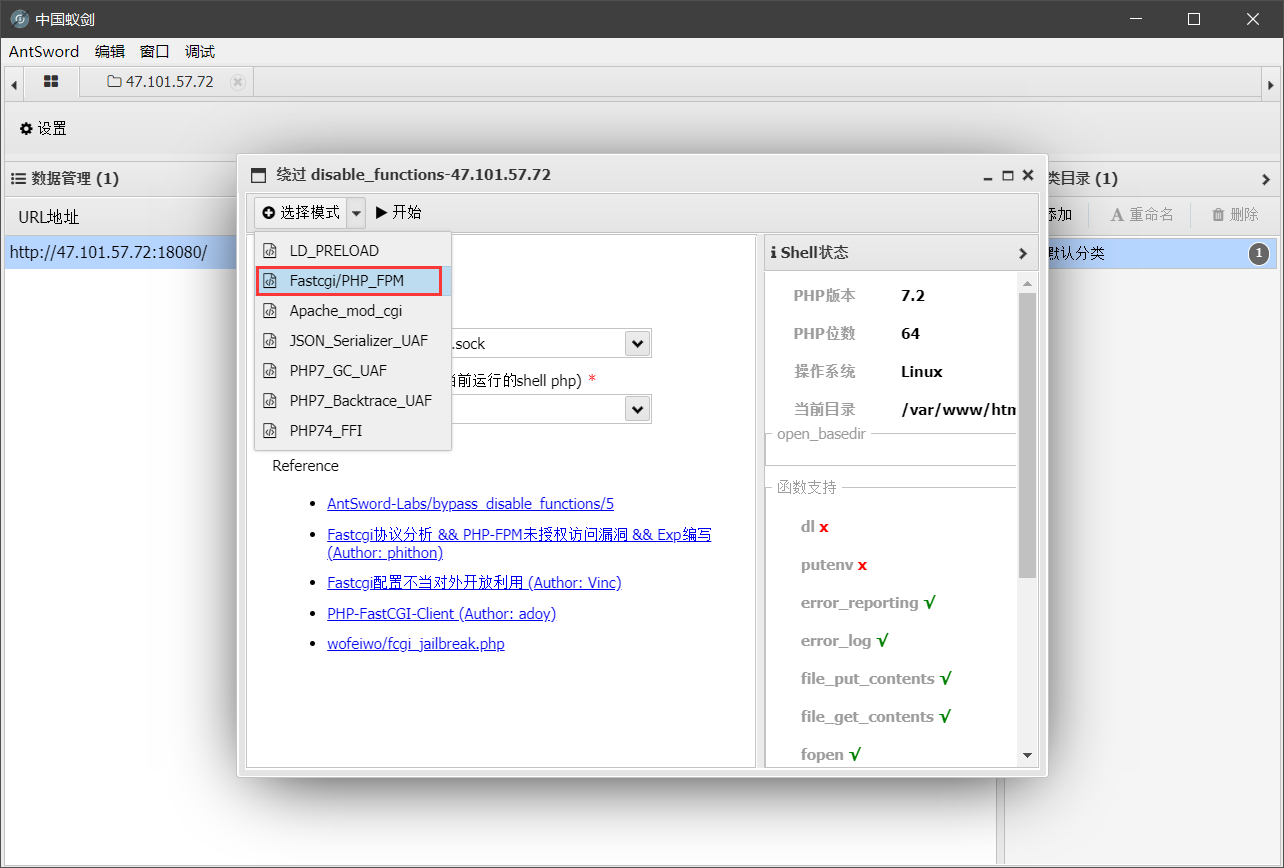Click the 数据管理 (1) list icon
Image resolution: width=1284 pixels, height=868 pixels.
(x=18, y=178)
